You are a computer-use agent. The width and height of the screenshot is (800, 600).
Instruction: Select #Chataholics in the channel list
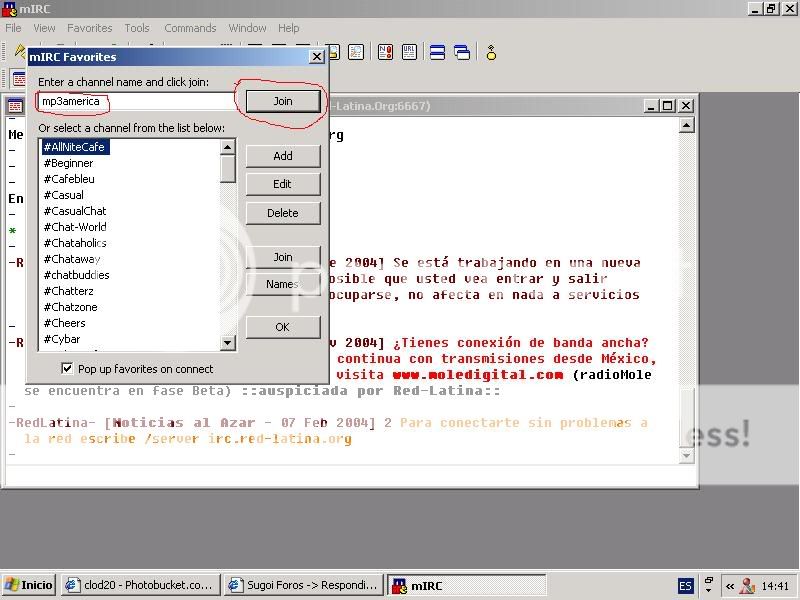point(75,243)
